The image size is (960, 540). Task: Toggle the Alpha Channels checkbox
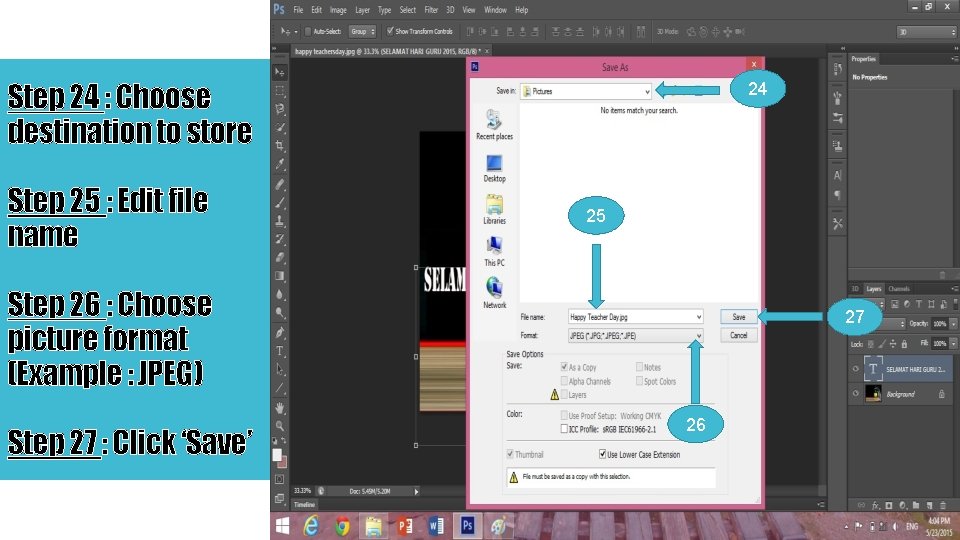click(564, 381)
